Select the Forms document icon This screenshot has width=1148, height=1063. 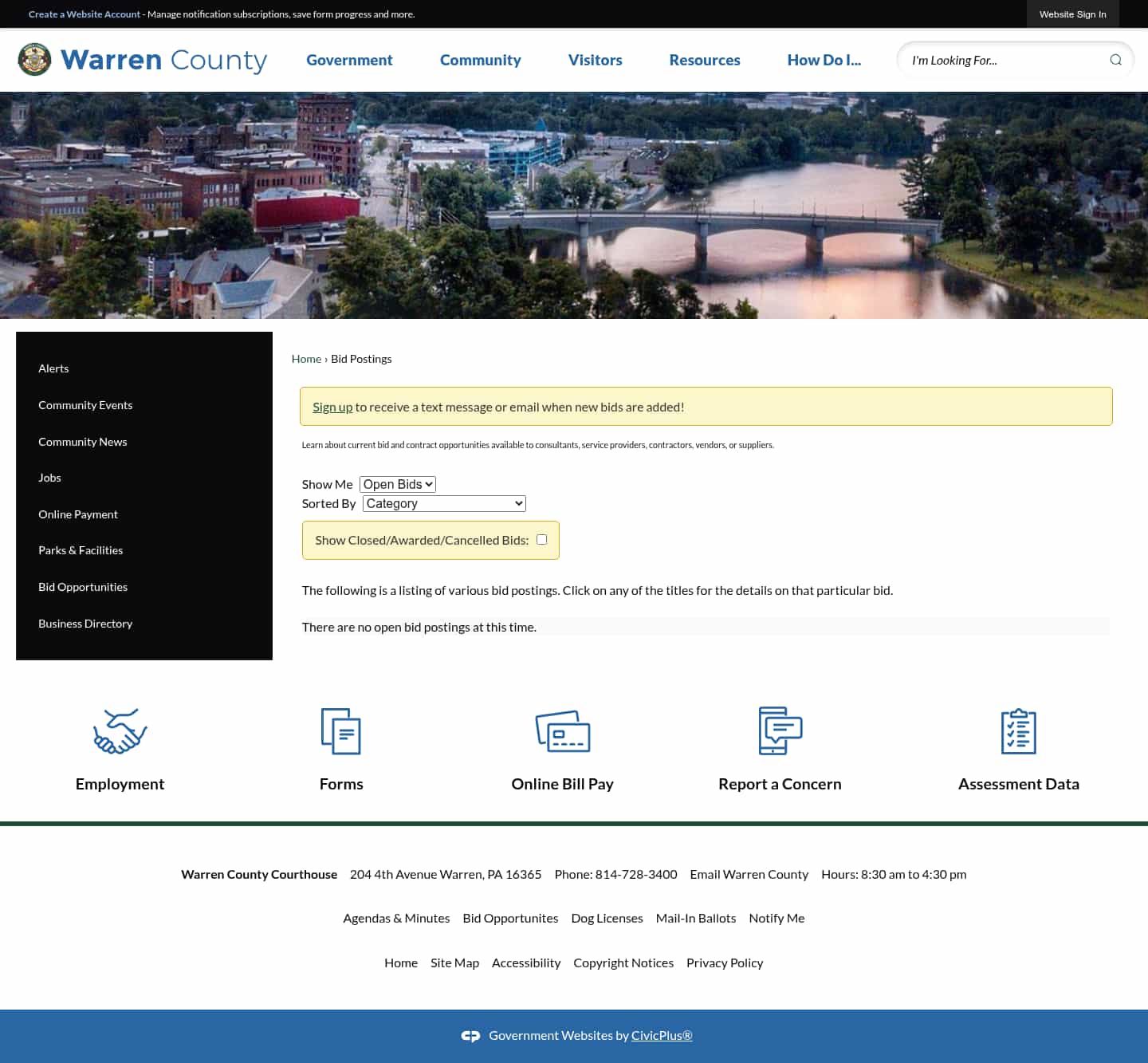coord(341,730)
